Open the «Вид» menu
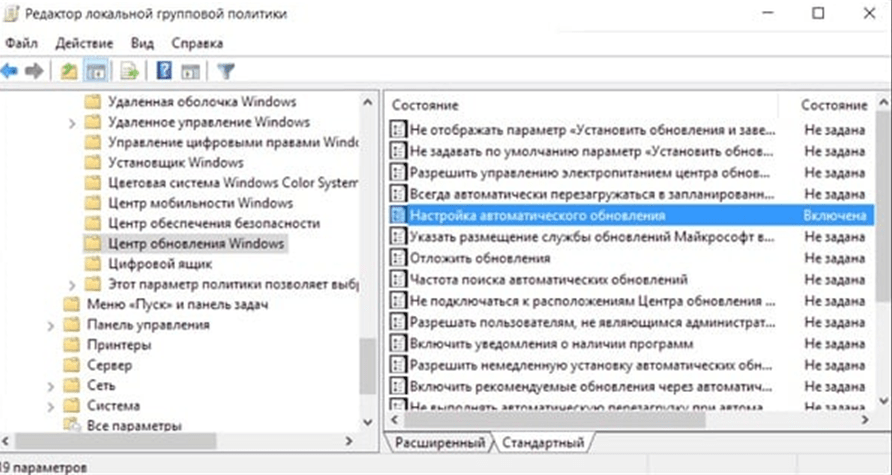 [142, 44]
